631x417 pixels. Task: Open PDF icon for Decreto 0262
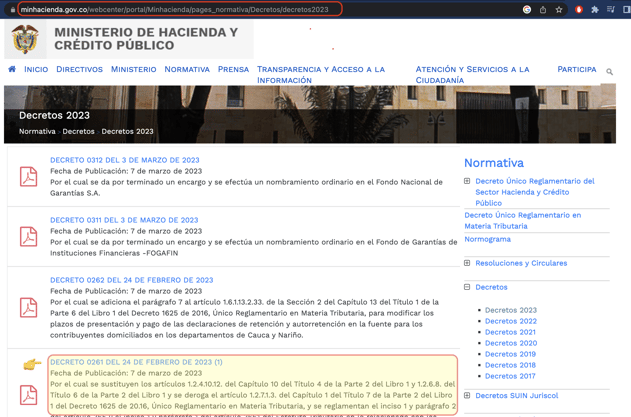[29, 308]
